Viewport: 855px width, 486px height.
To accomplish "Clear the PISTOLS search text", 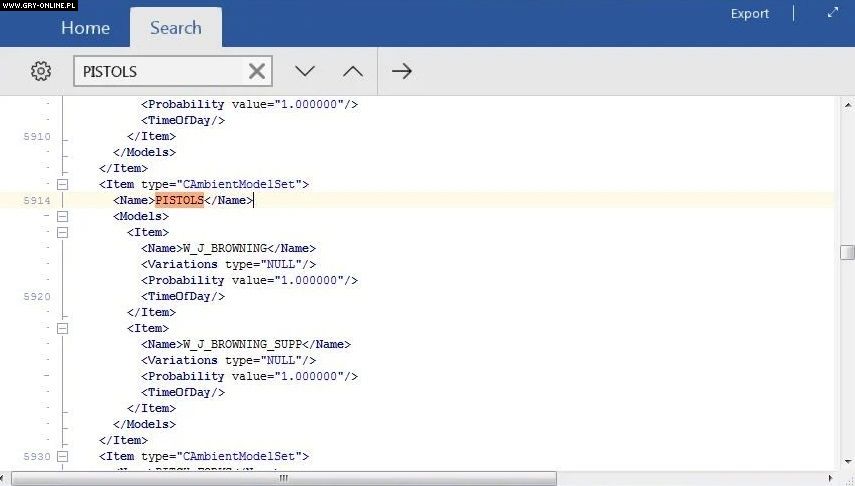I will pos(257,71).
